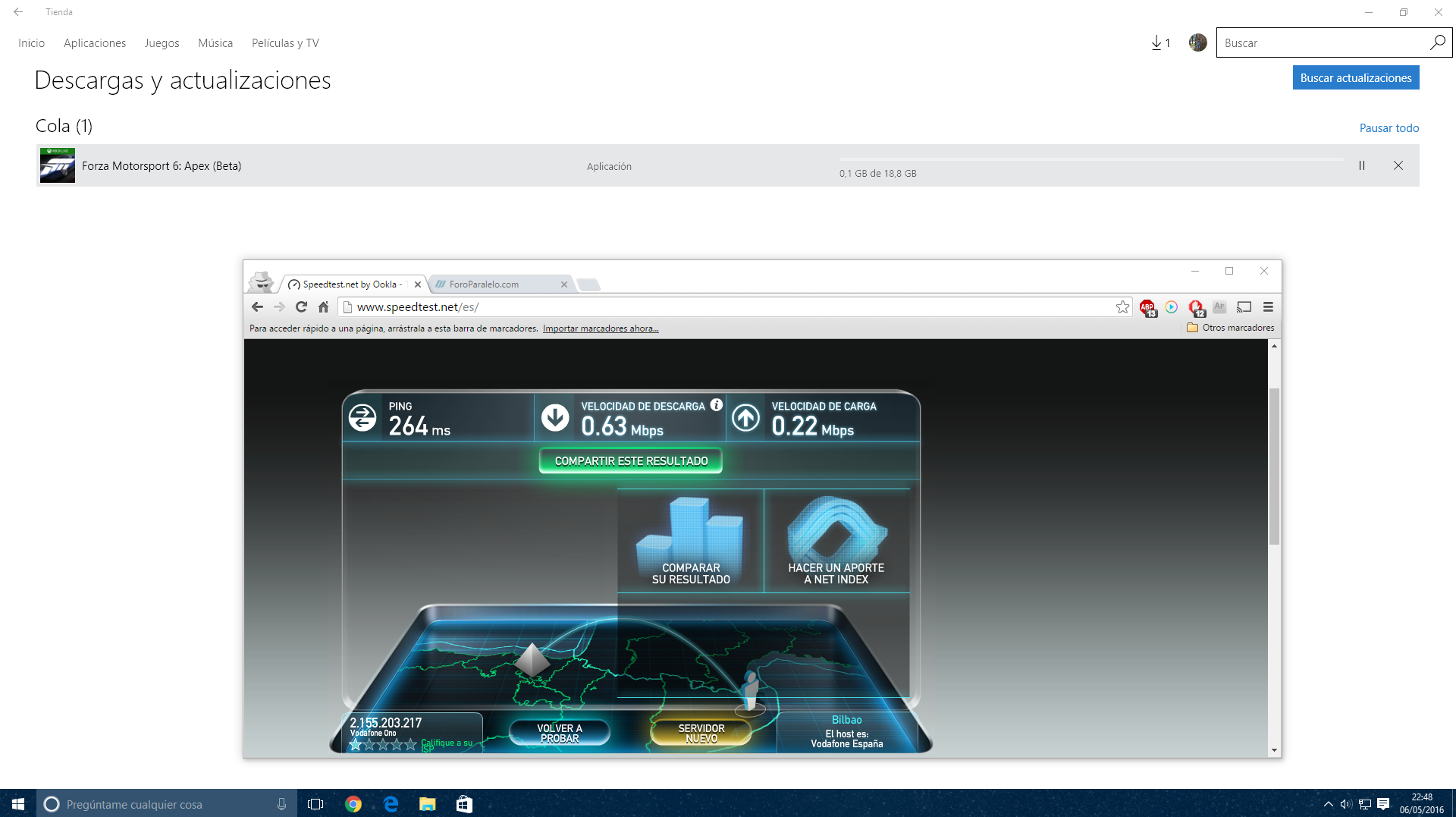Click the Buscar search field
The height and width of the screenshot is (817, 1456).
pyautogui.click(x=1322, y=43)
